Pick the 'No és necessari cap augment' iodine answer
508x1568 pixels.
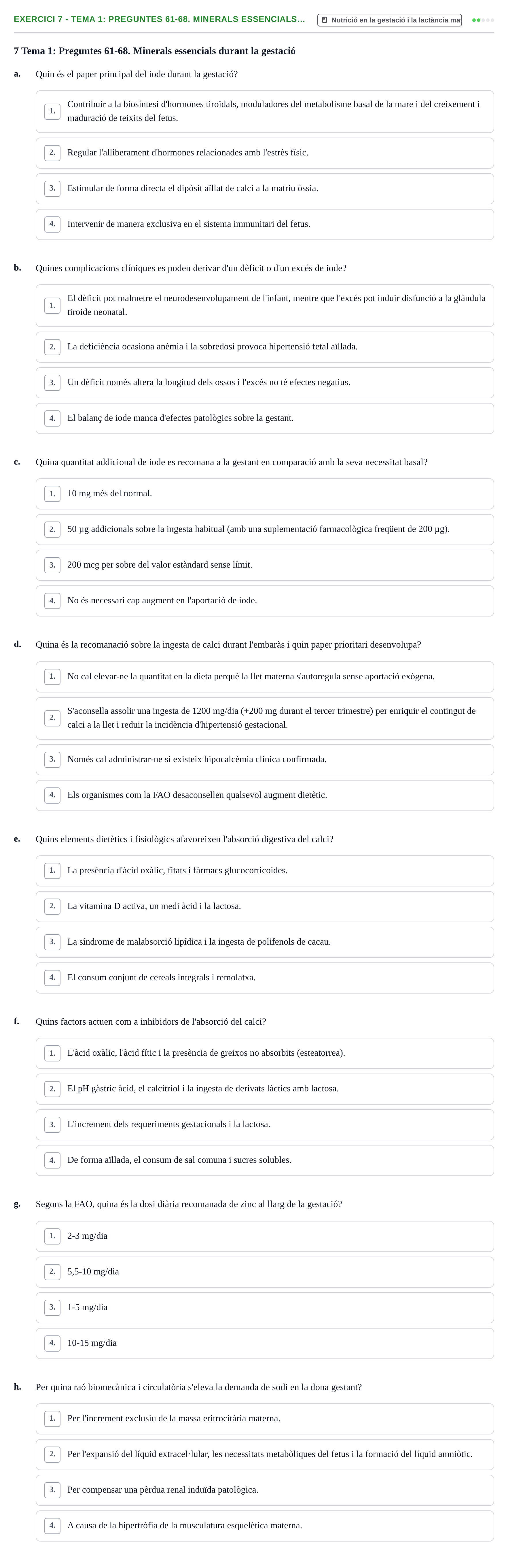pyautogui.click(x=264, y=601)
